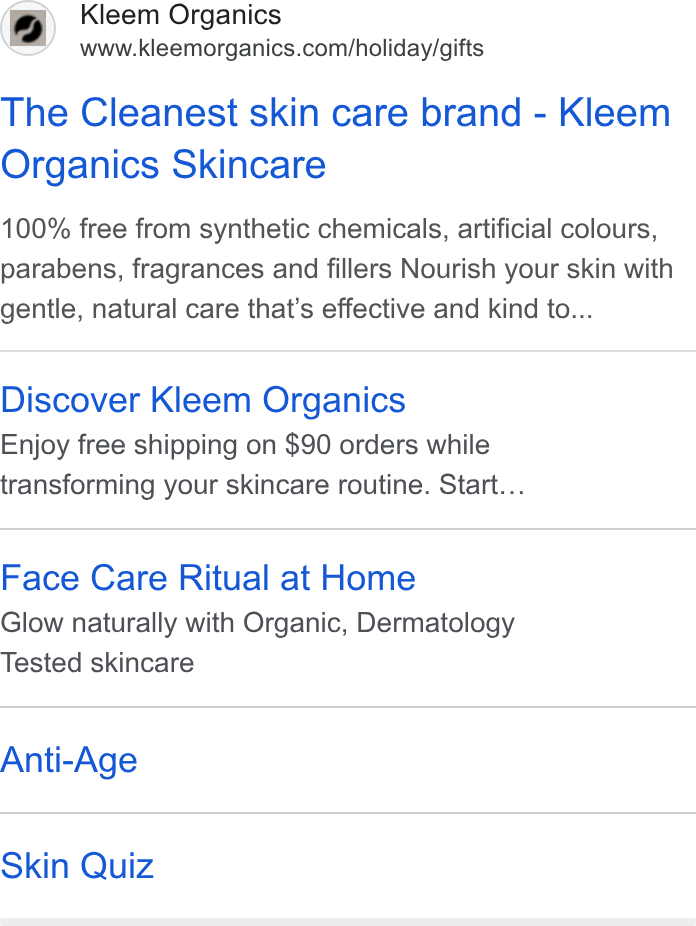Click the 'Glow naturally with Organic, Dermatology' text

(257, 623)
